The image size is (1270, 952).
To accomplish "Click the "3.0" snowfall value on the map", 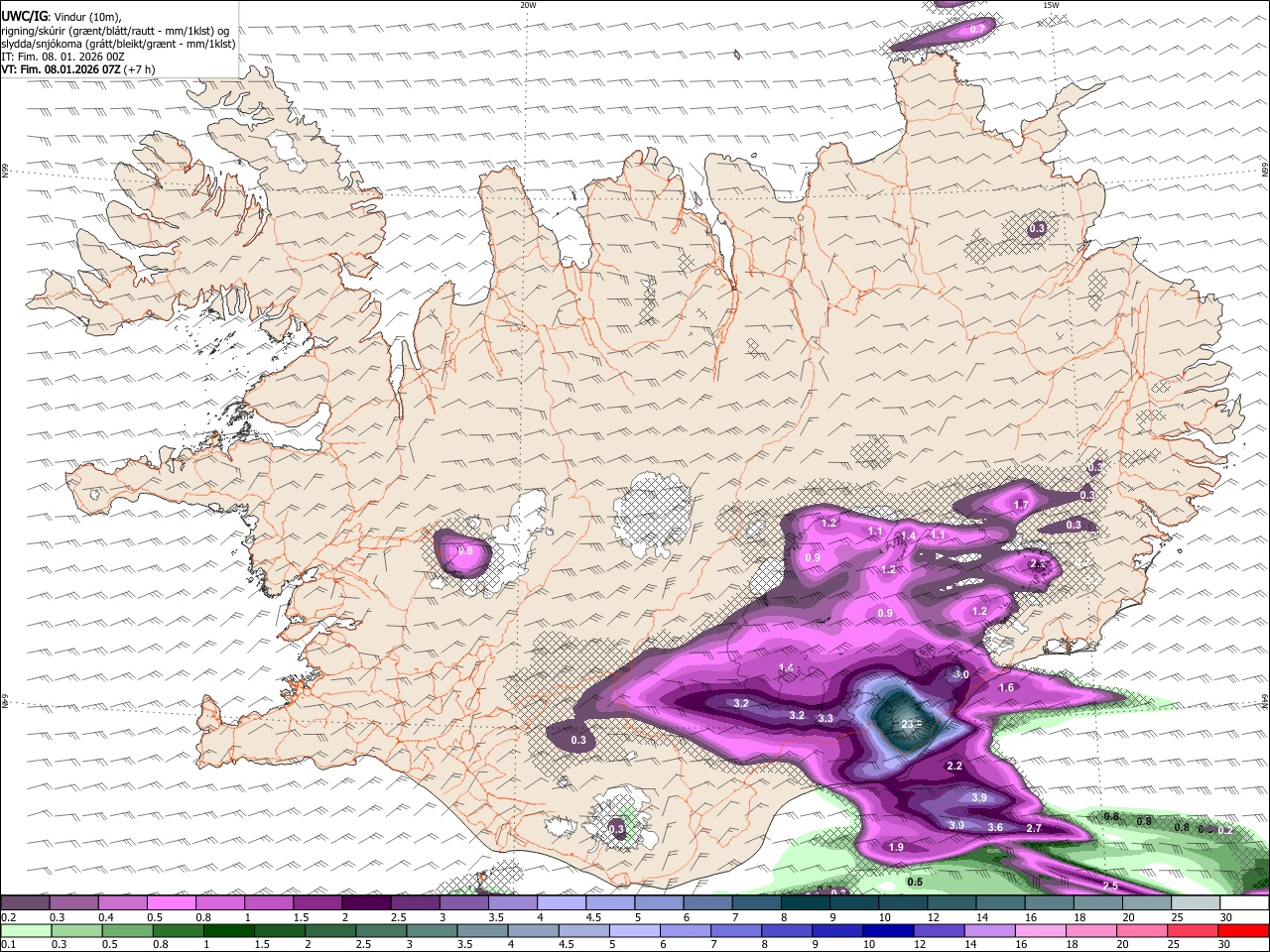I will pyautogui.click(x=961, y=674).
